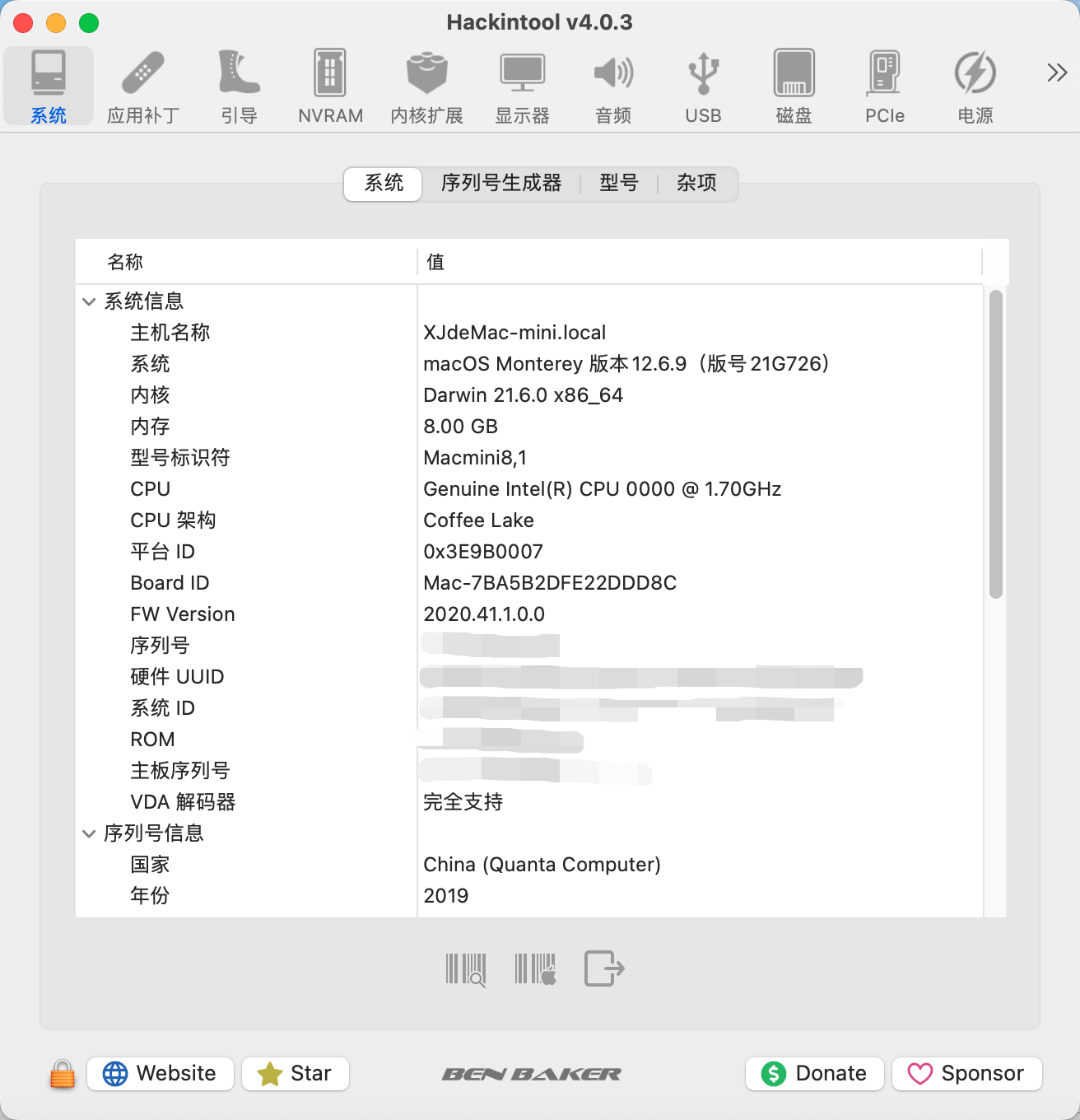Open the 内核扩展 kexts section

[426, 86]
